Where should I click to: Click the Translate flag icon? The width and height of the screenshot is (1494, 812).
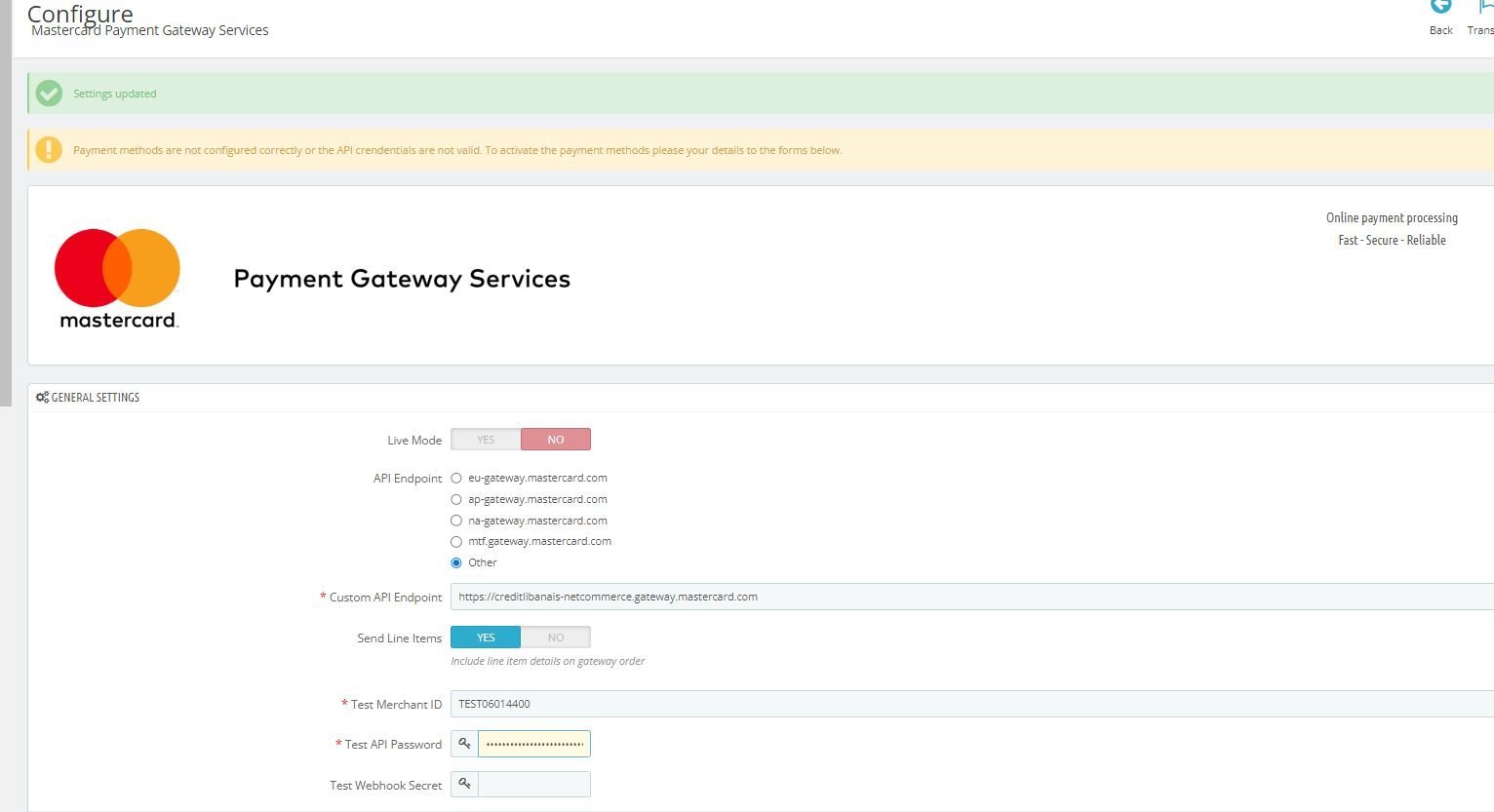(x=1486, y=6)
